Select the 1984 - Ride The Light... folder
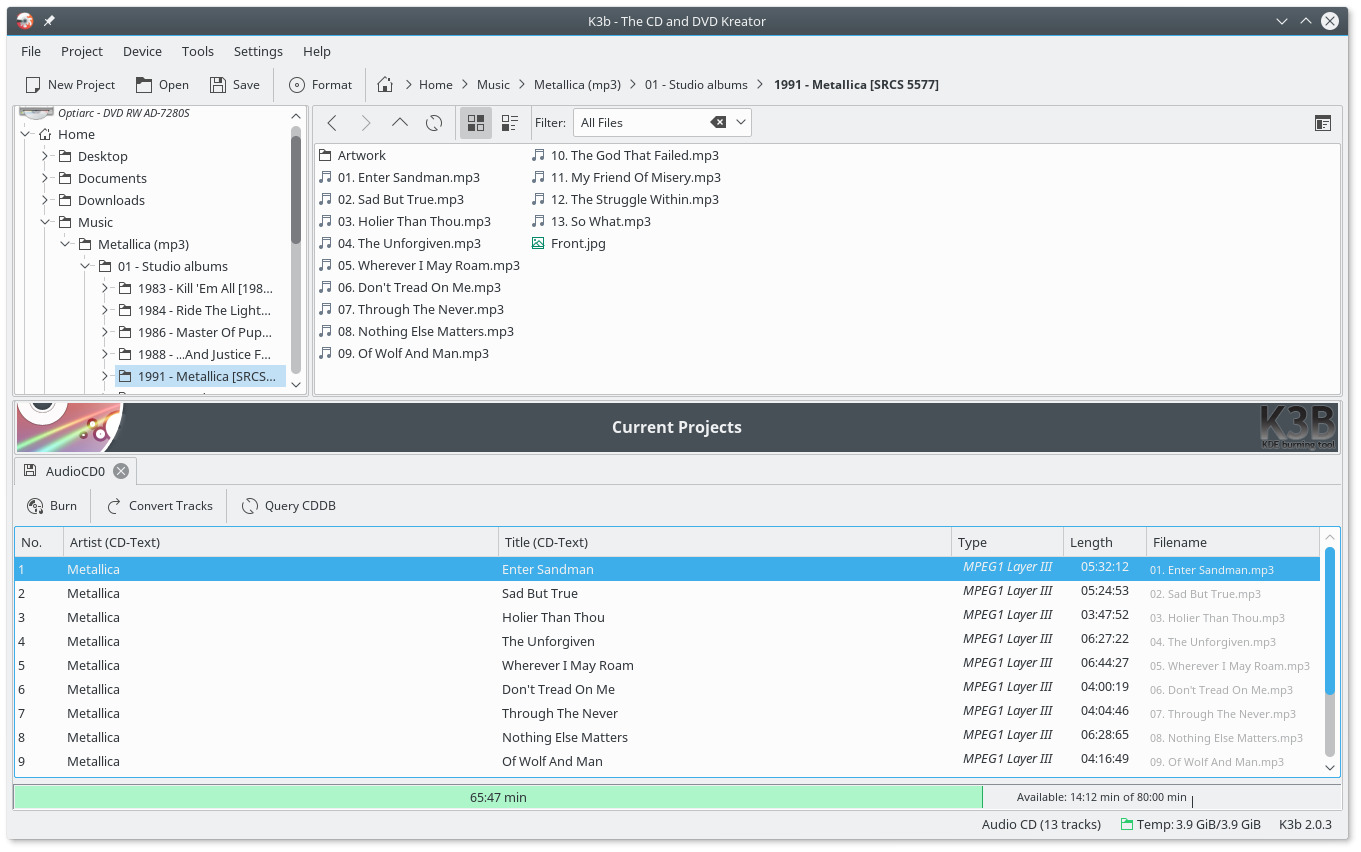1361x852 pixels. [204, 310]
